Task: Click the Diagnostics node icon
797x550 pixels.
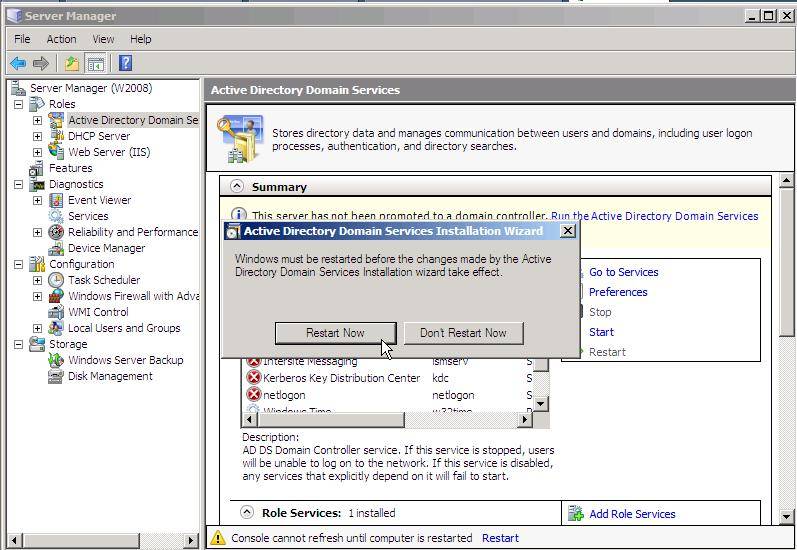Action: (x=37, y=184)
